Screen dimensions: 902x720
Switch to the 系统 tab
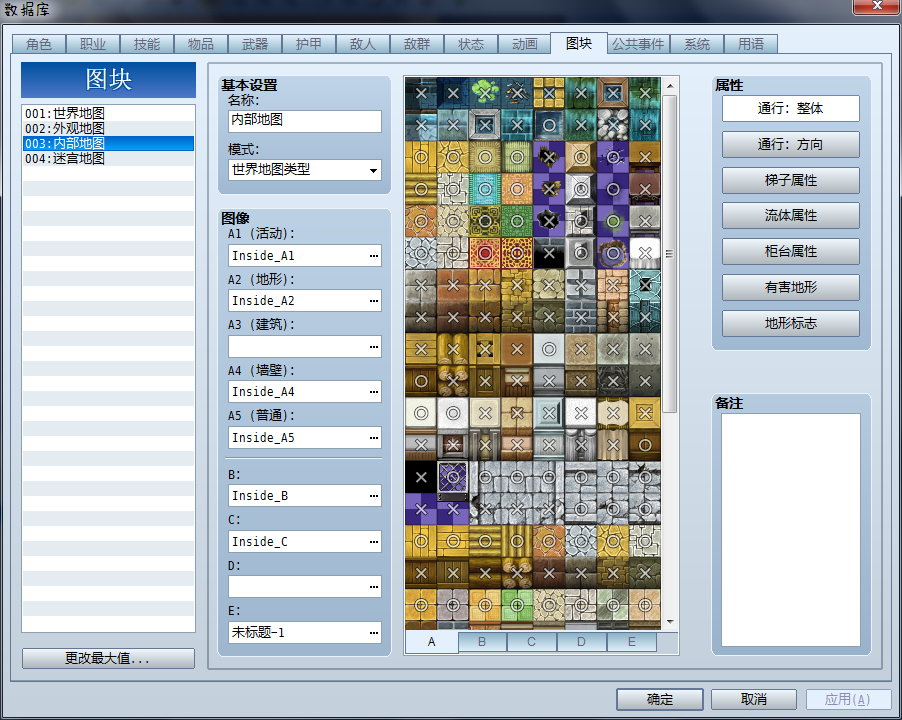pos(697,44)
